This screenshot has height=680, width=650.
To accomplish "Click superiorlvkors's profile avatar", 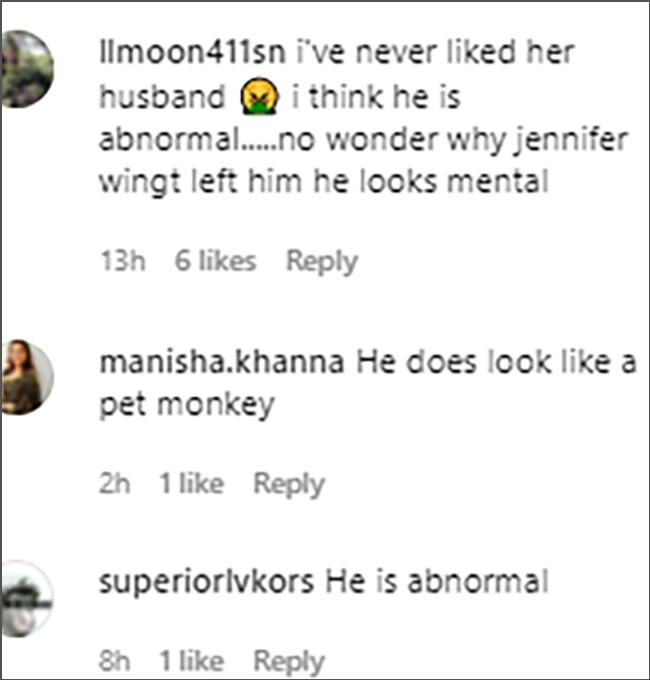I will [26, 596].
